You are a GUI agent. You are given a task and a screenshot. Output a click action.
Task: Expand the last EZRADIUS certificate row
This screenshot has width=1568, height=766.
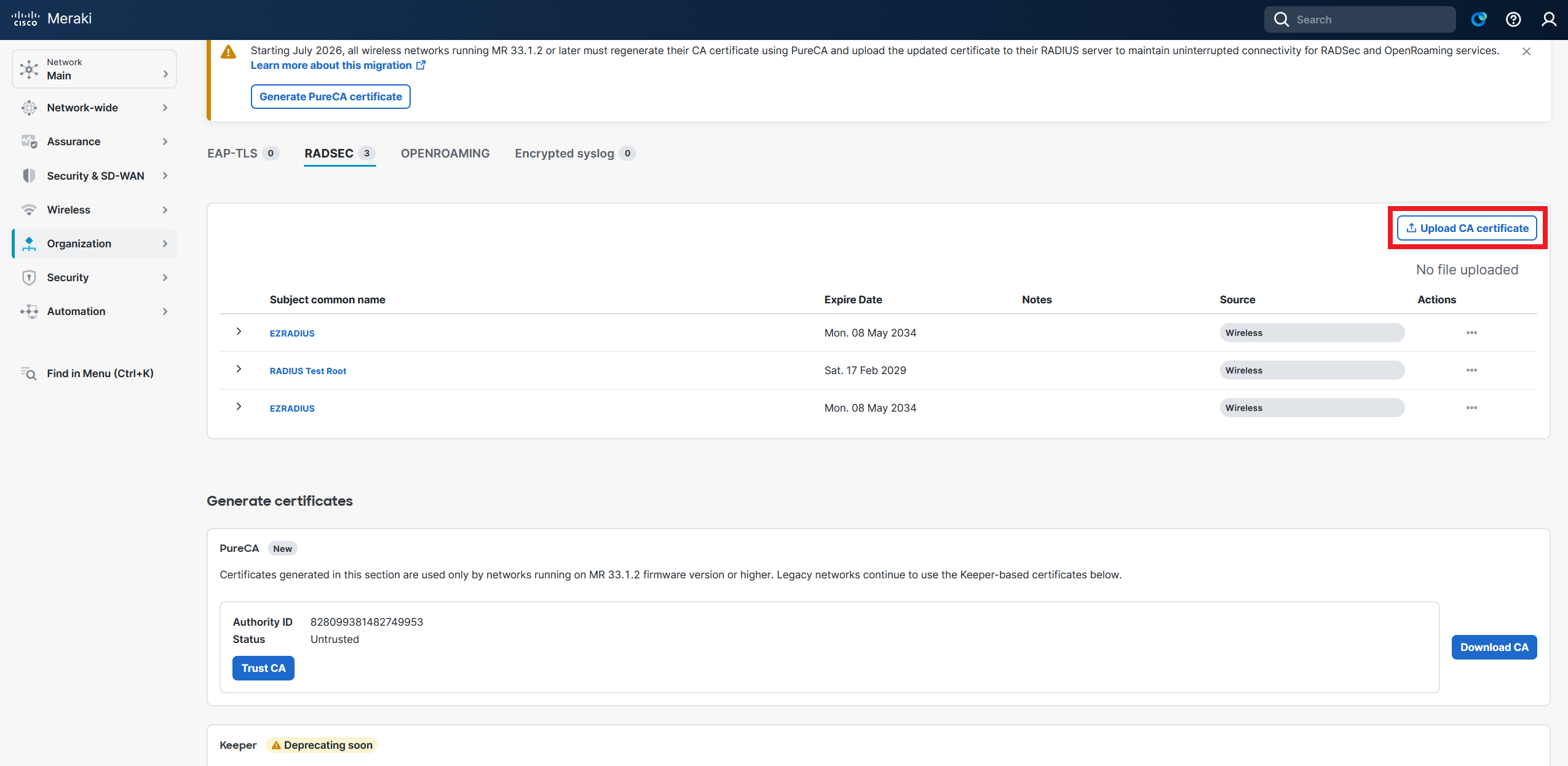[x=239, y=407]
